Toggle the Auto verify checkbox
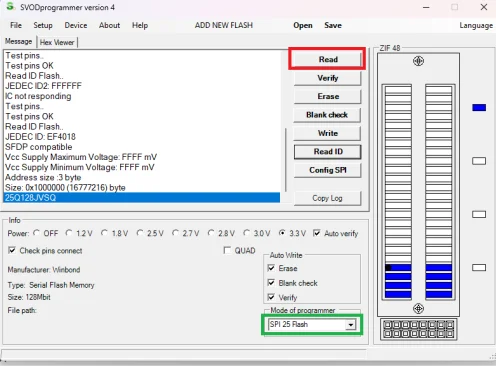Viewport: 496px width, 367px height. click(317, 233)
